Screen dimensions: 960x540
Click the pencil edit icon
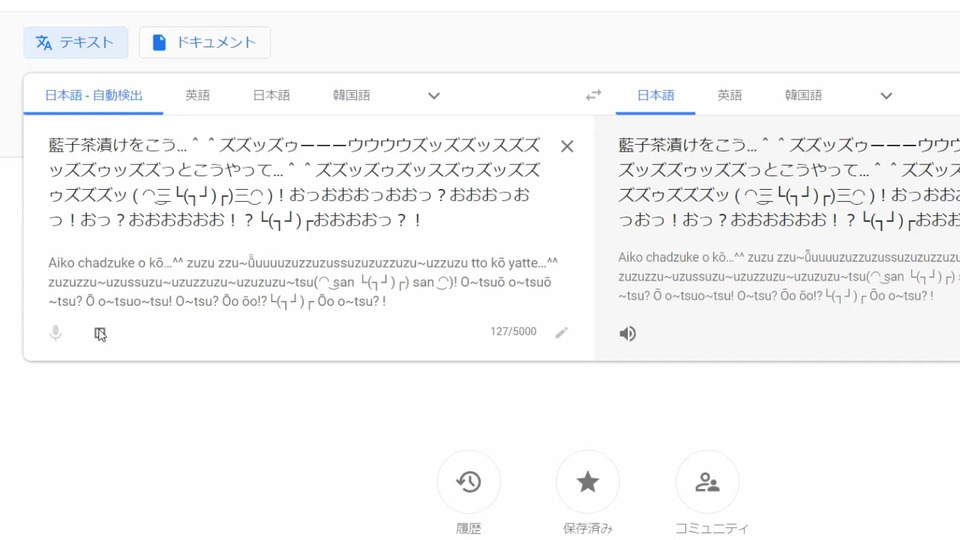click(x=561, y=332)
